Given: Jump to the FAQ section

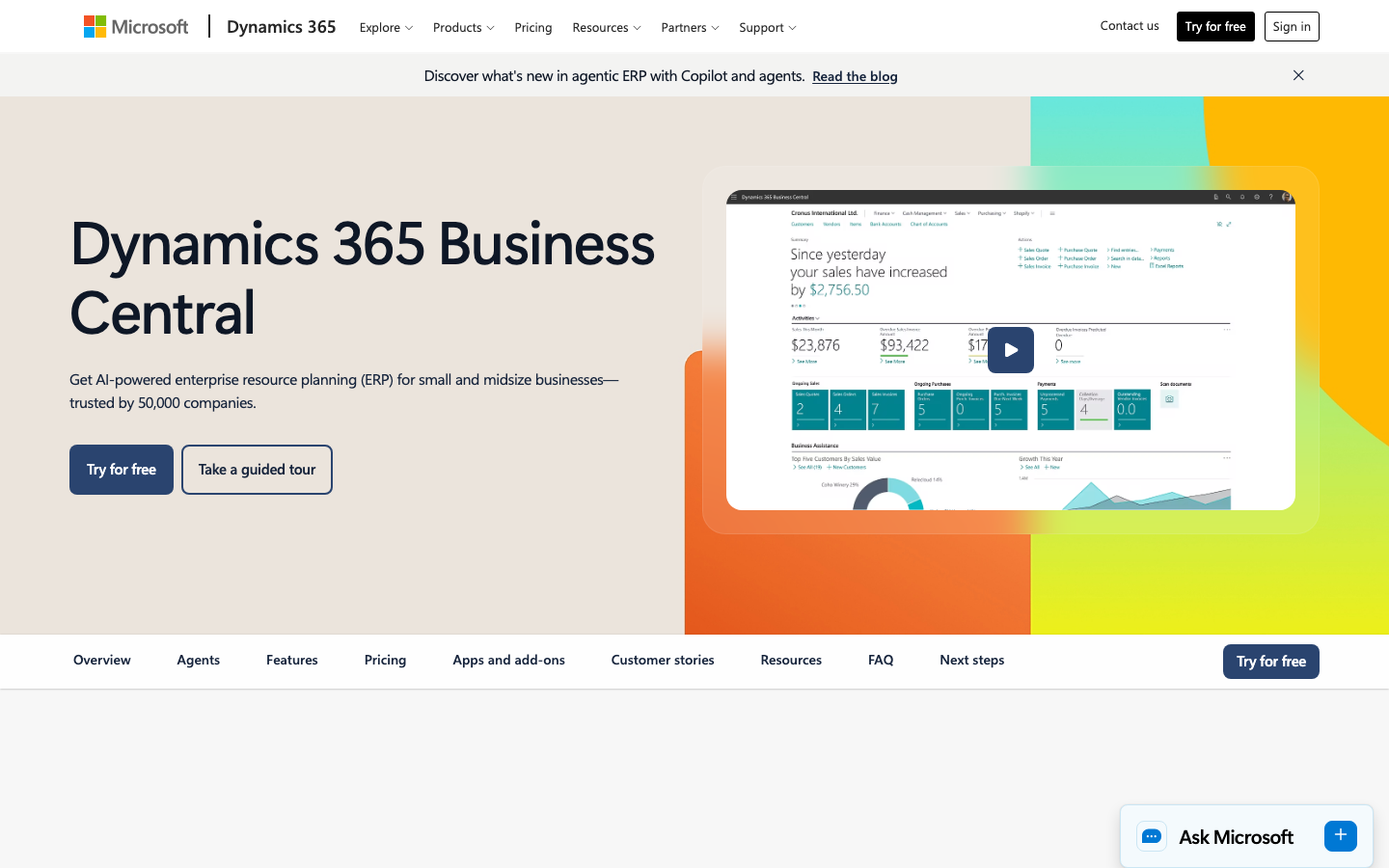Looking at the screenshot, I should [x=881, y=661].
